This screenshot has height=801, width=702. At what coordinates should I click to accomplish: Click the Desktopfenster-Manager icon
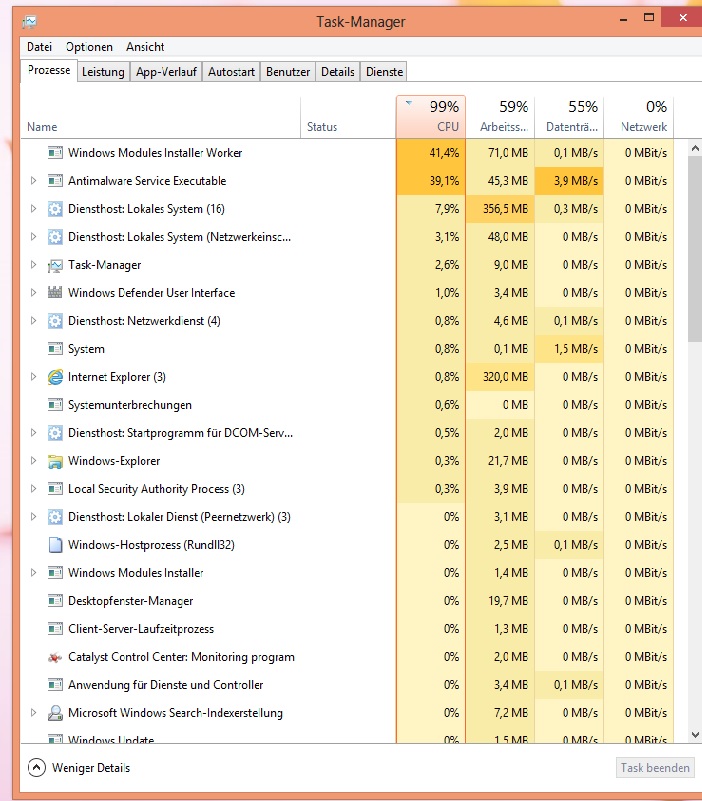click(x=55, y=601)
